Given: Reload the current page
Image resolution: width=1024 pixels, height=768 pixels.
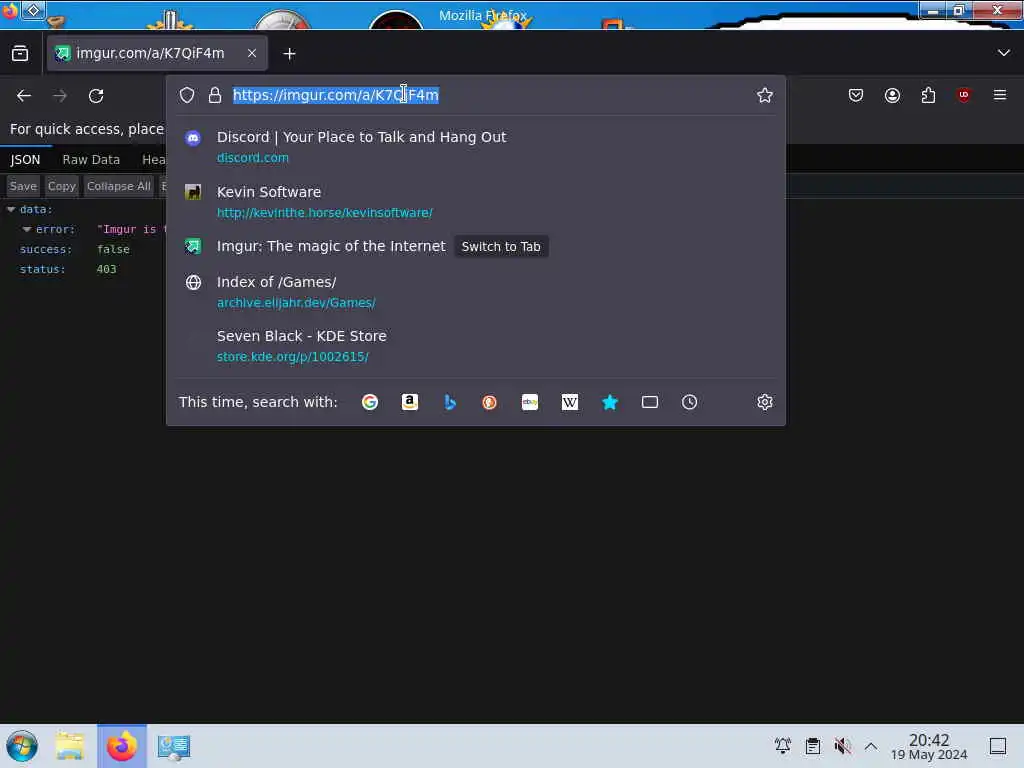Looking at the screenshot, I should (x=96, y=96).
